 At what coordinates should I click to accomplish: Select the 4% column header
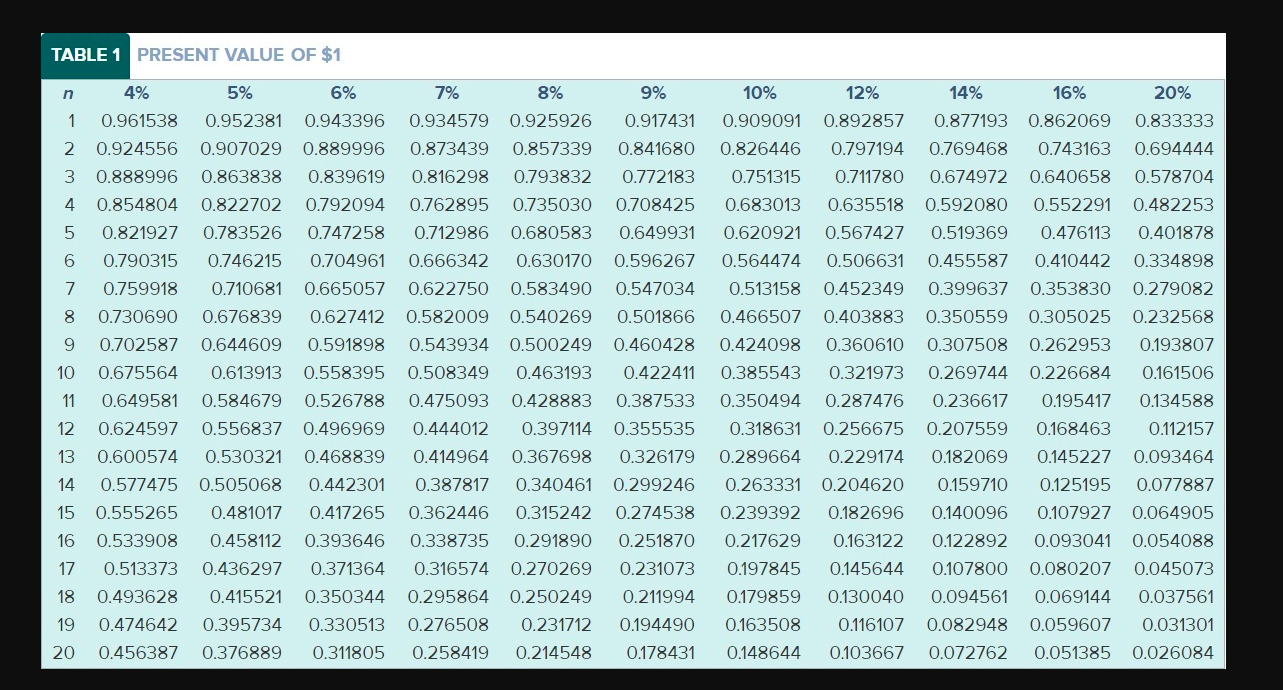point(137,93)
